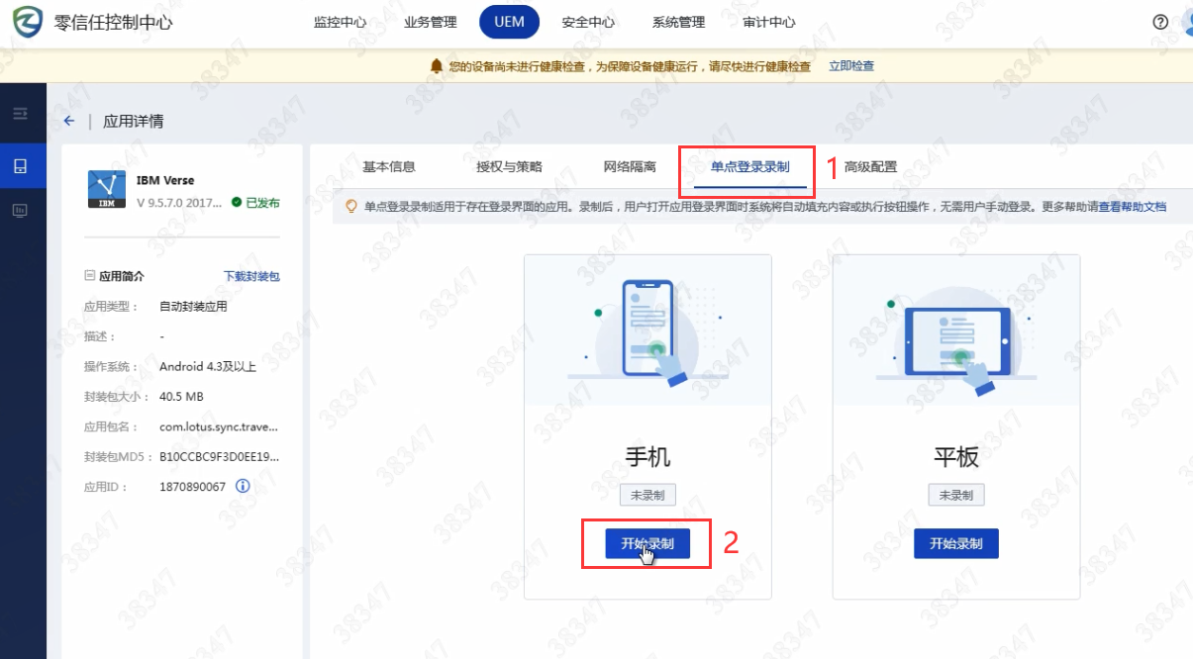This screenshot has width=1193, height=659.
Task: Click the info icon beside 应用ID
Action: pos(243,485)
